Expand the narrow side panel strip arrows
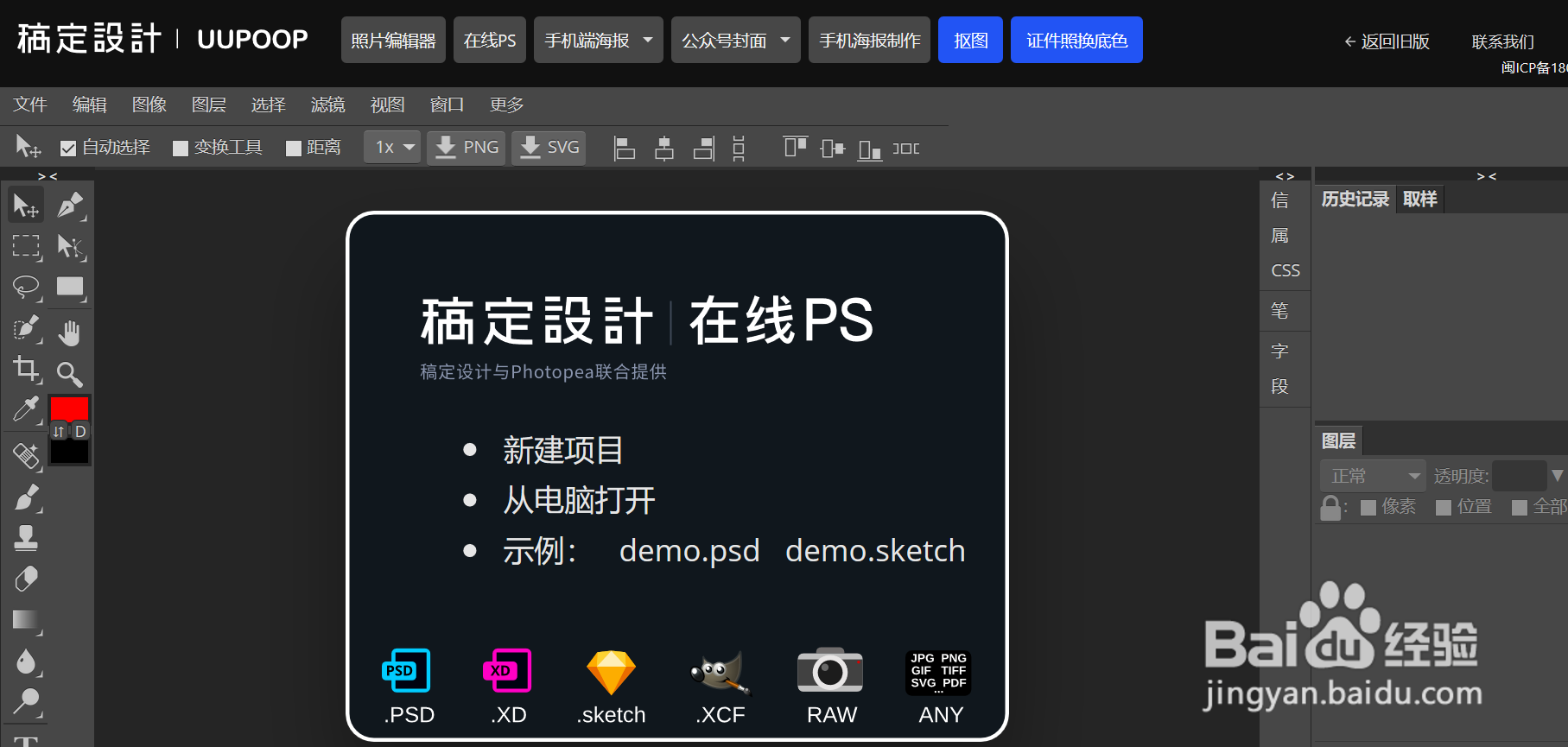 coord(1286,176)
